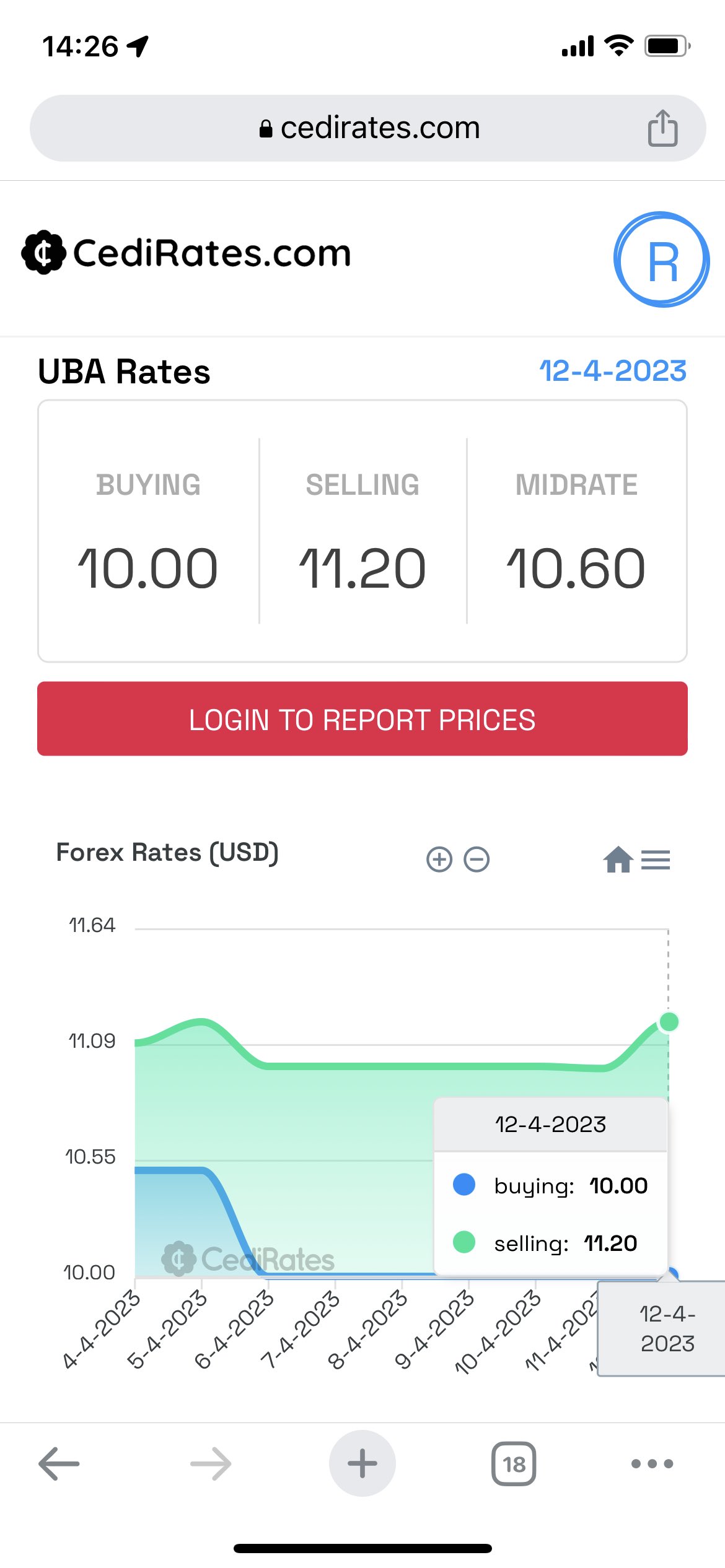Tap the 10.60 midrate value

pos(576,568)
